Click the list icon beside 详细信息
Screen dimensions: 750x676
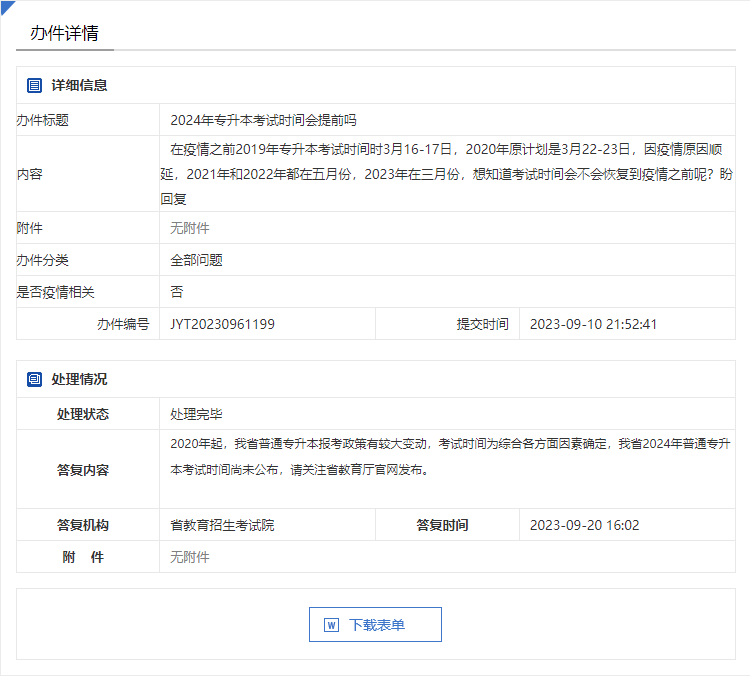(x=35, y=86)
